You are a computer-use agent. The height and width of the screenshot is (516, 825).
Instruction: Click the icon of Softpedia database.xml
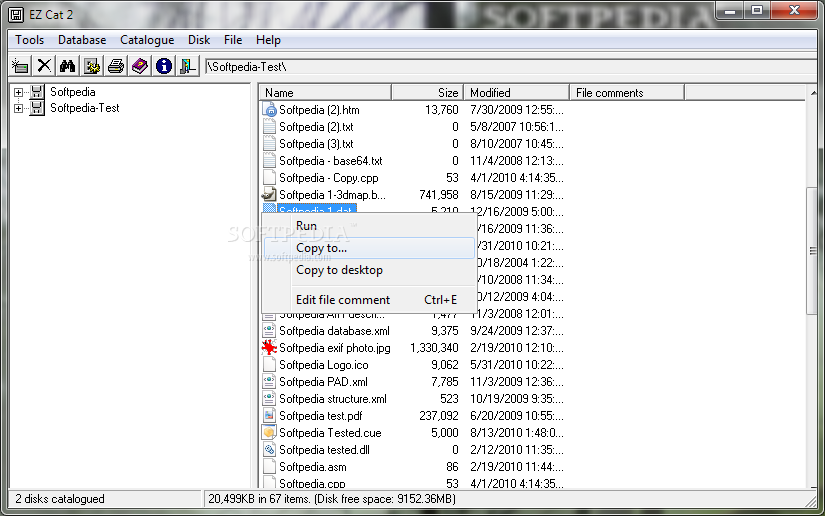tap(269, 331)
